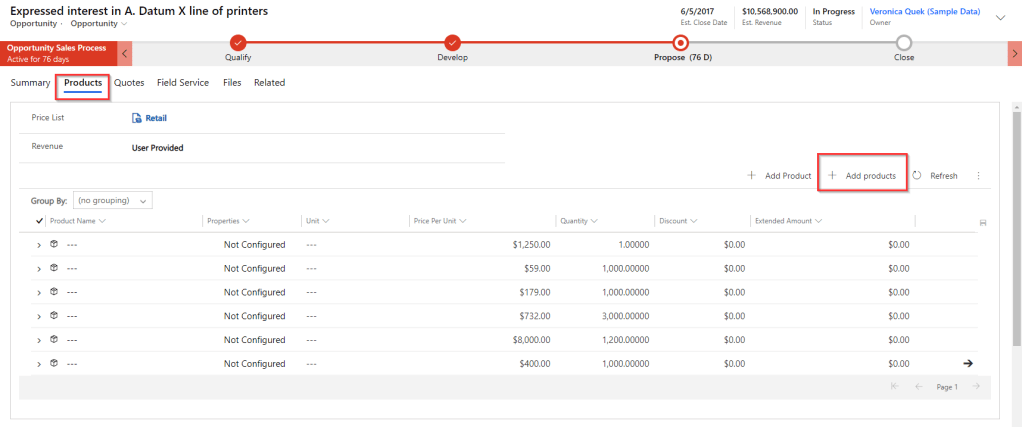Advance the process with the right red chevron
The image size is (1022, 427).
[x=1014, y=52]
